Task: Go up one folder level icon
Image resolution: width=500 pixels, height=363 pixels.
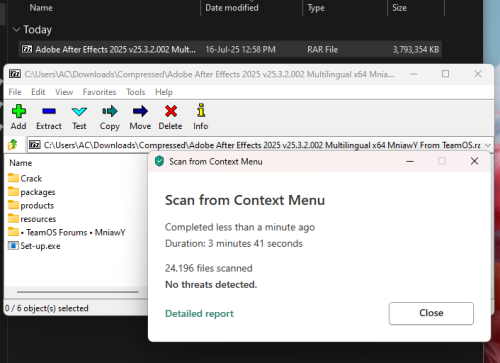Action: coord(13,145)
